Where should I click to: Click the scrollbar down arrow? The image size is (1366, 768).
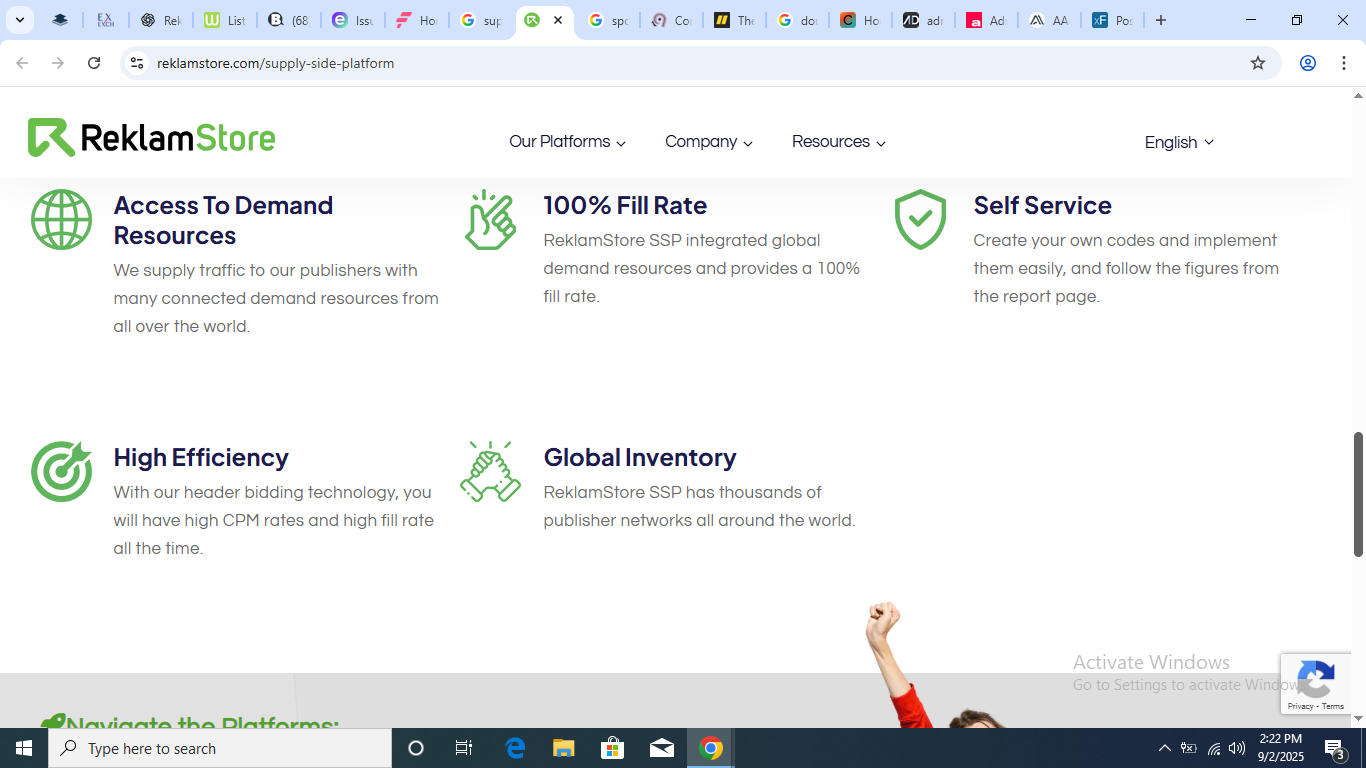(x=1358, y=718)
